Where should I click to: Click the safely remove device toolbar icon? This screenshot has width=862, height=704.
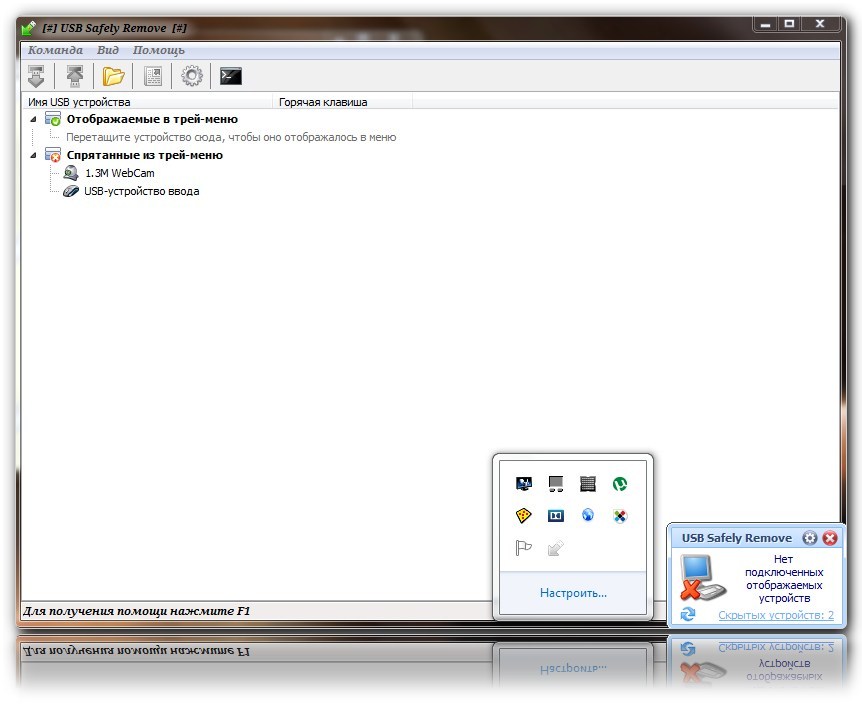36,76
